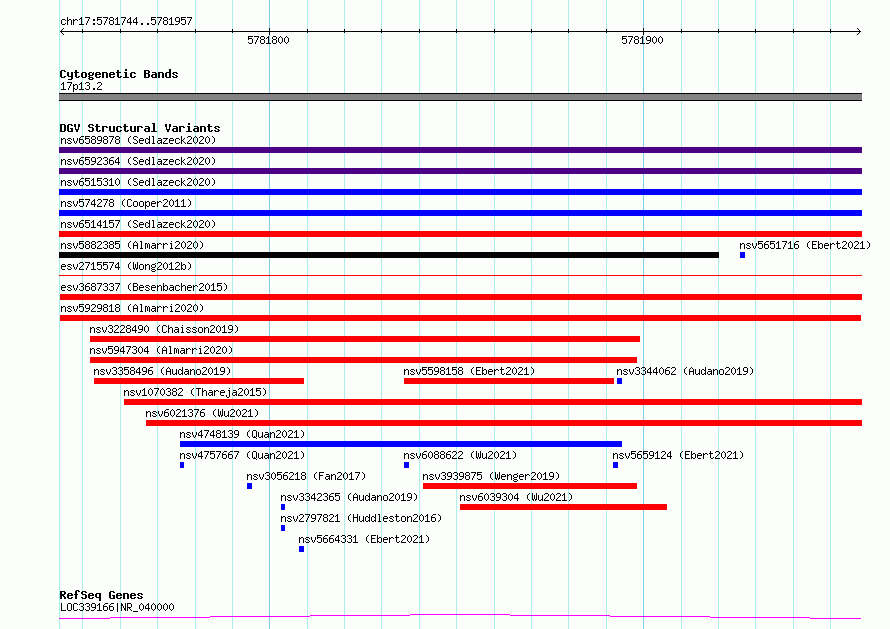Open nsv4757667 (Quan2021) variant
The width and height of the screenshot is (890, 629).
coord(242,455)
